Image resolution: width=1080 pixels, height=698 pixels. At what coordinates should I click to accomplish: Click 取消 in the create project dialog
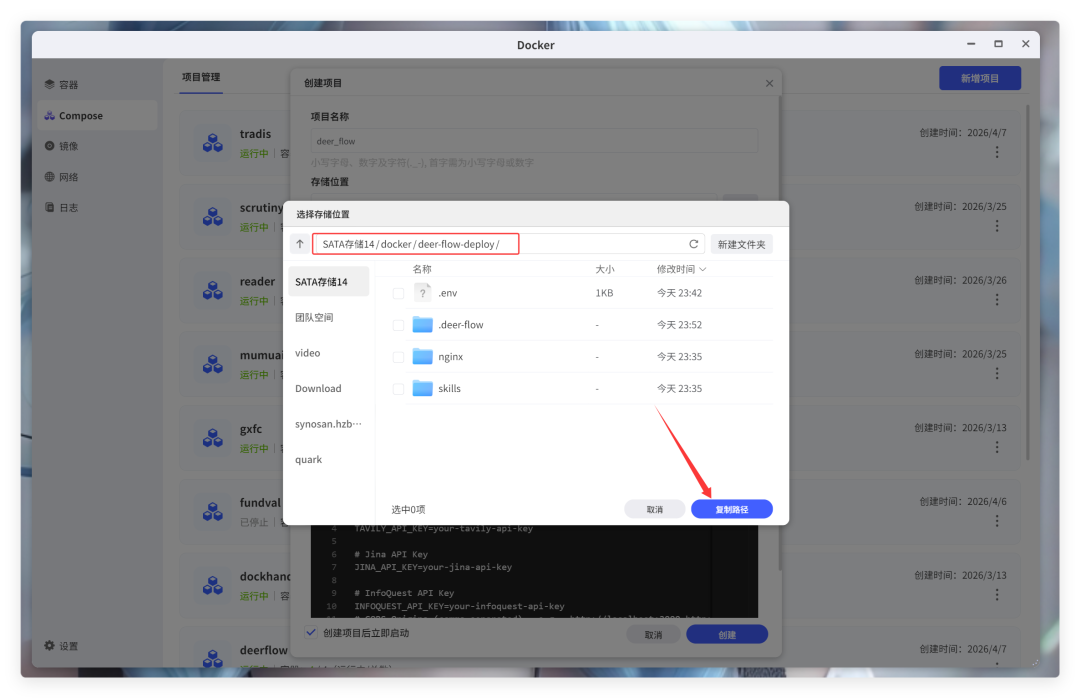click(x=653, y=635)
